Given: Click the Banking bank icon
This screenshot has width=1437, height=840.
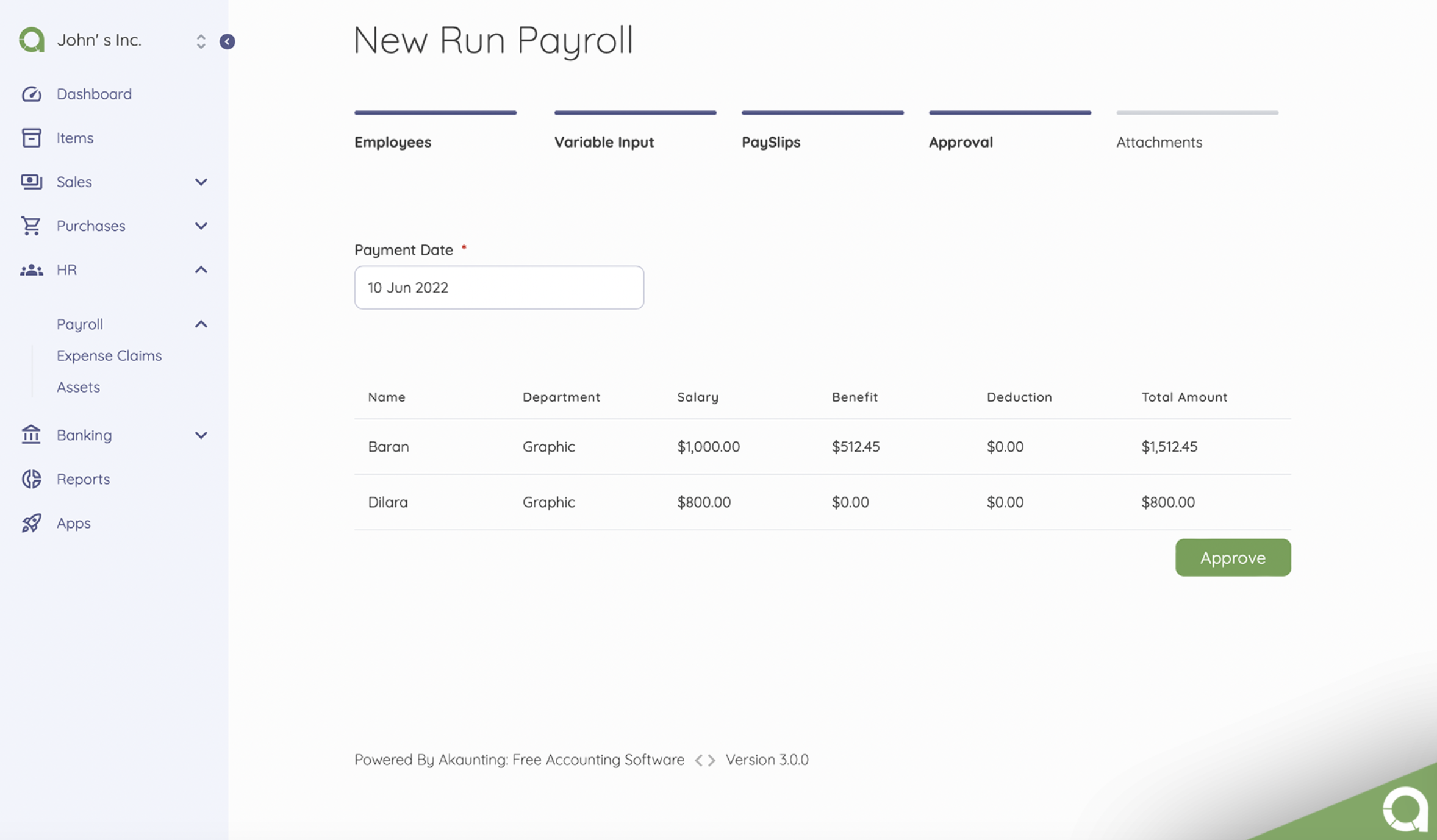Looking at the screenshot, I should tap(31, 435).
